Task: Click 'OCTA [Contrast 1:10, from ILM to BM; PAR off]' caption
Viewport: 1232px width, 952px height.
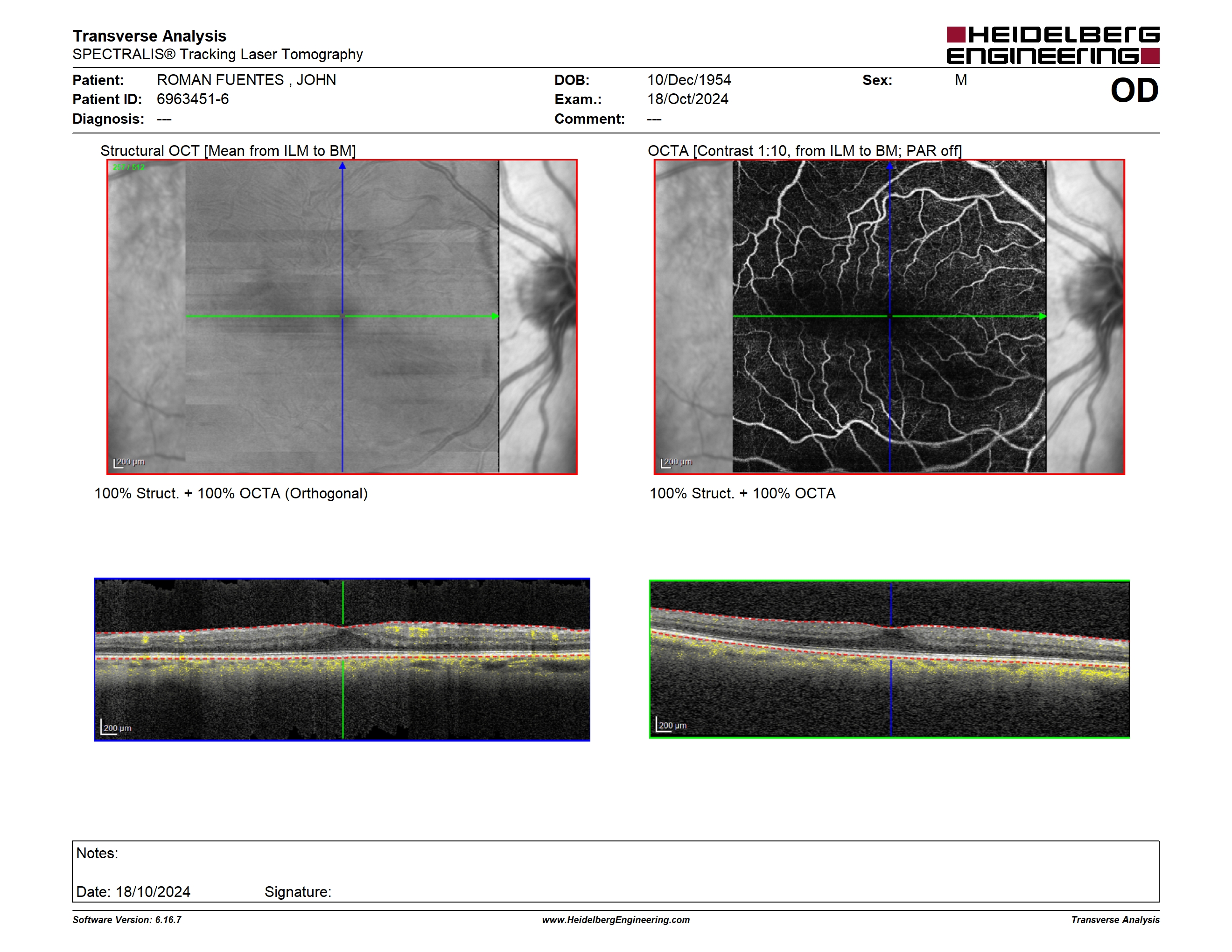Action: [x=805, y=151]
